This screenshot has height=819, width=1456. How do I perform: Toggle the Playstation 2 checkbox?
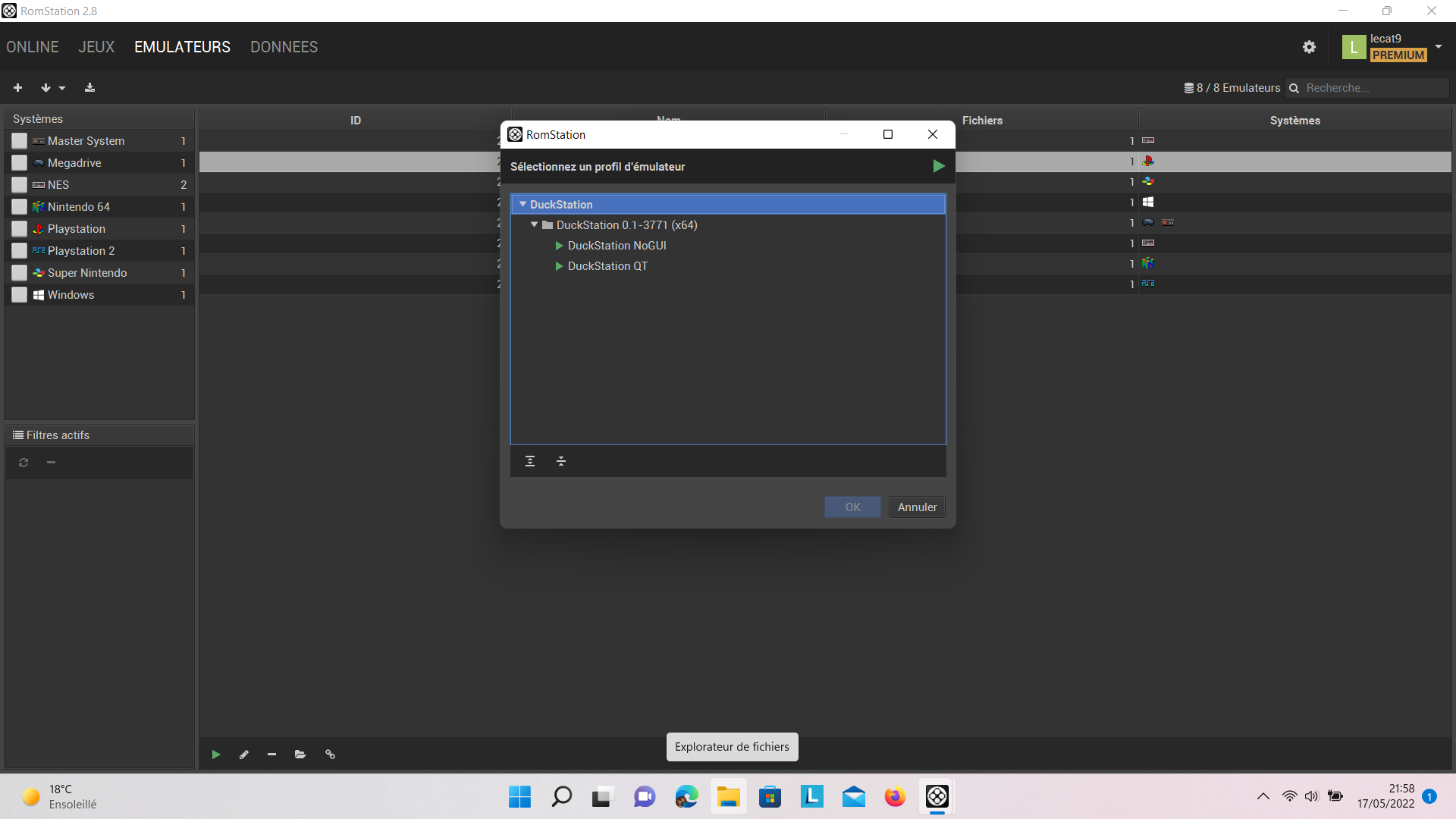pos(20,251)
